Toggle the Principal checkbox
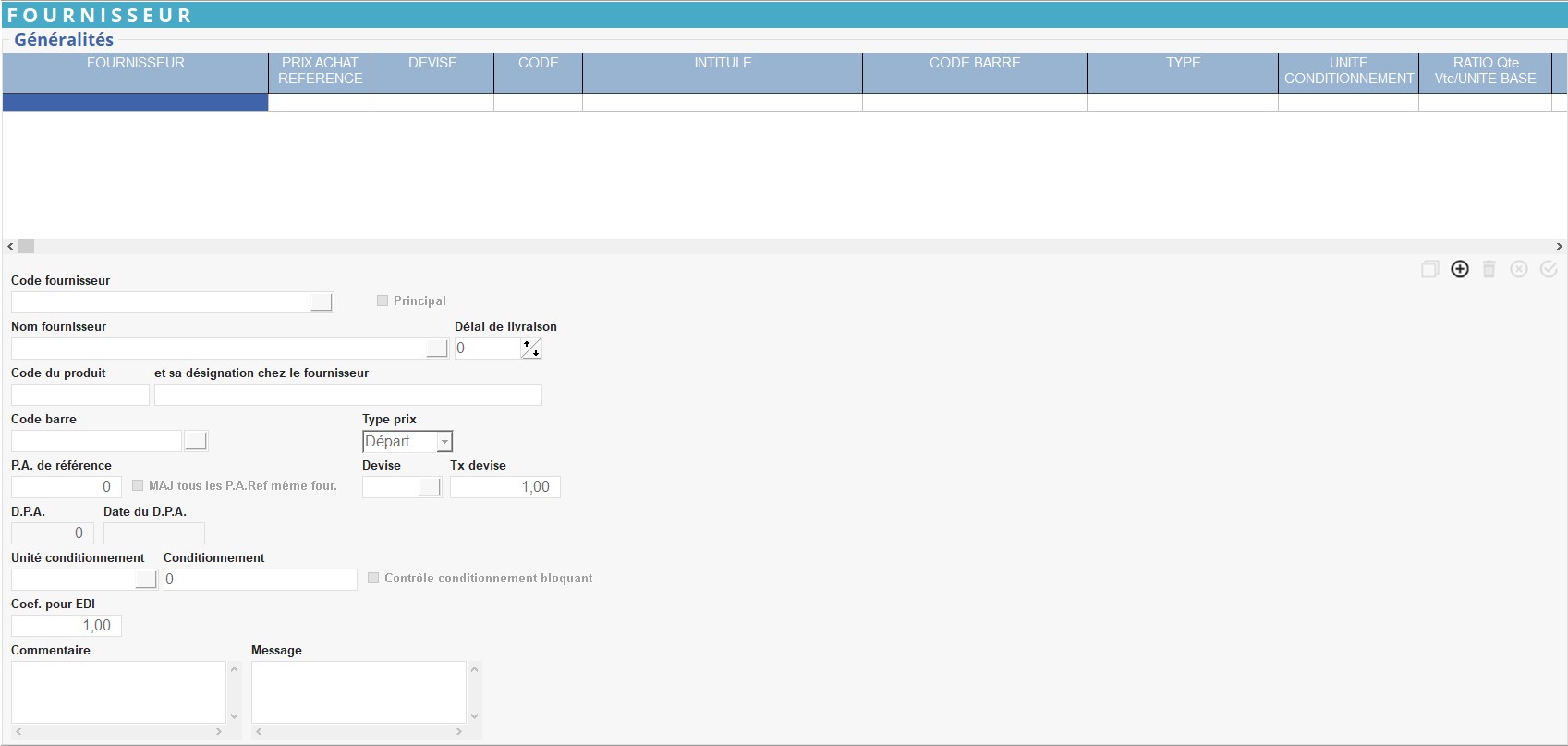This screenshot has height=746, width=1568. pyautogui.click(x=383, y=300)
